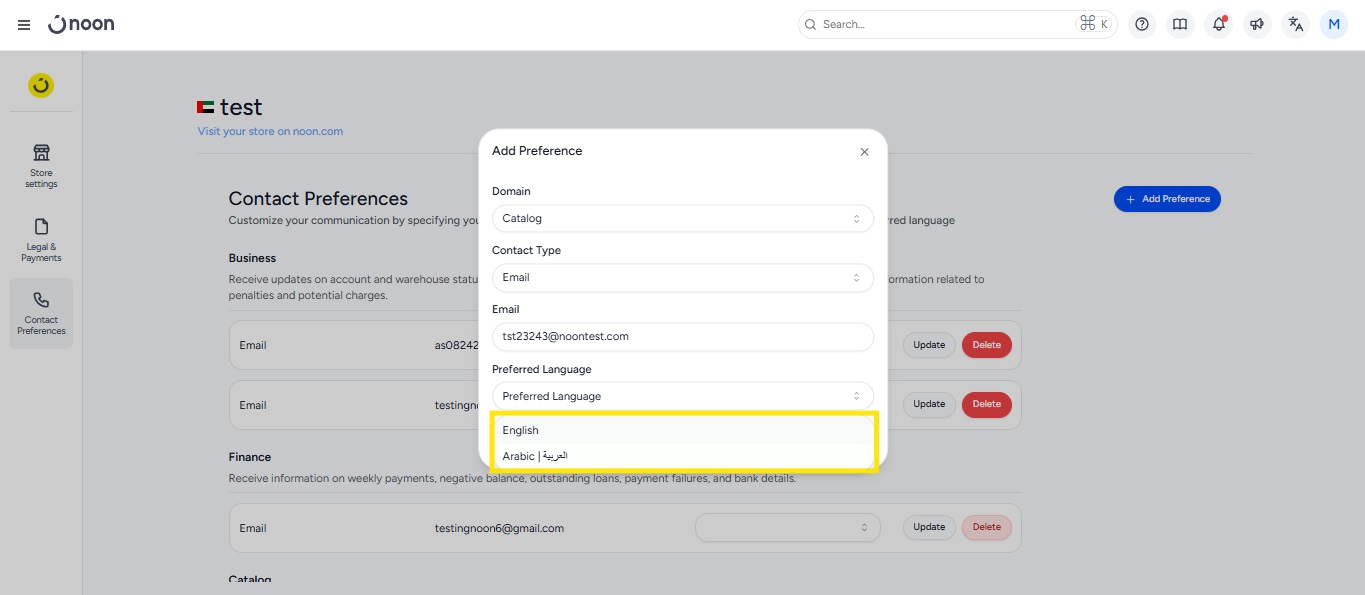Open Store settings in sidebar
1365x595 pixels.
coord(41,165)
